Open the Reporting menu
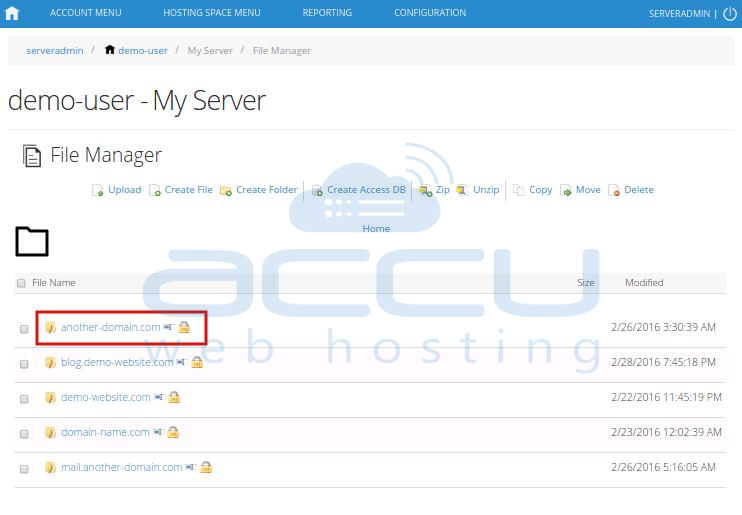The height and width of the screenshot is (515, 742). [x=327, y=13]
